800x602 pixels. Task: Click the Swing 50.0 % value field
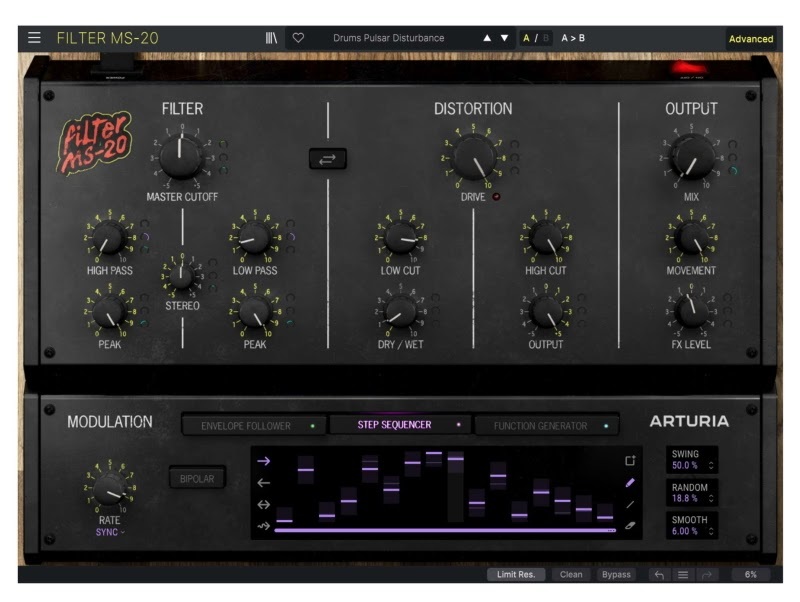click(x=684, y=465)
